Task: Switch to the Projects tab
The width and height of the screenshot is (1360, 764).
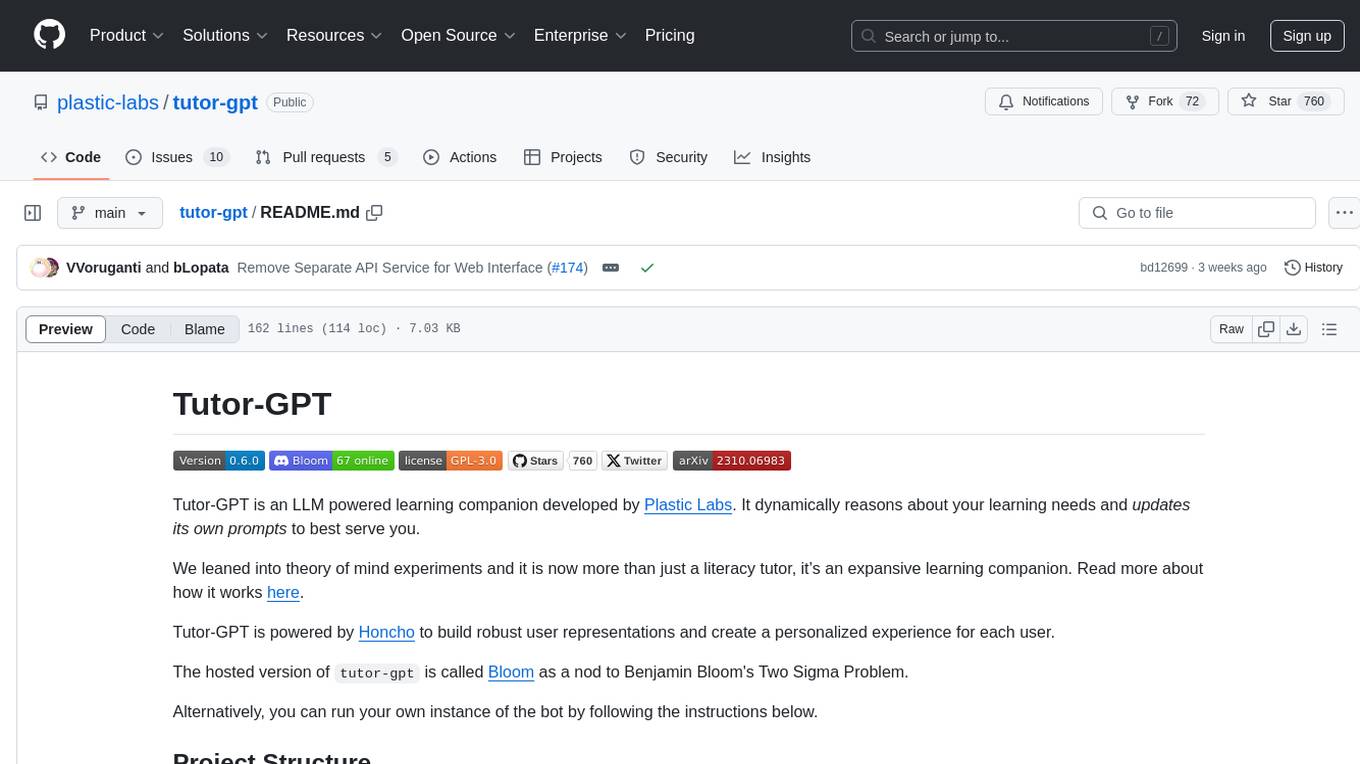Action: coord(563,157)
